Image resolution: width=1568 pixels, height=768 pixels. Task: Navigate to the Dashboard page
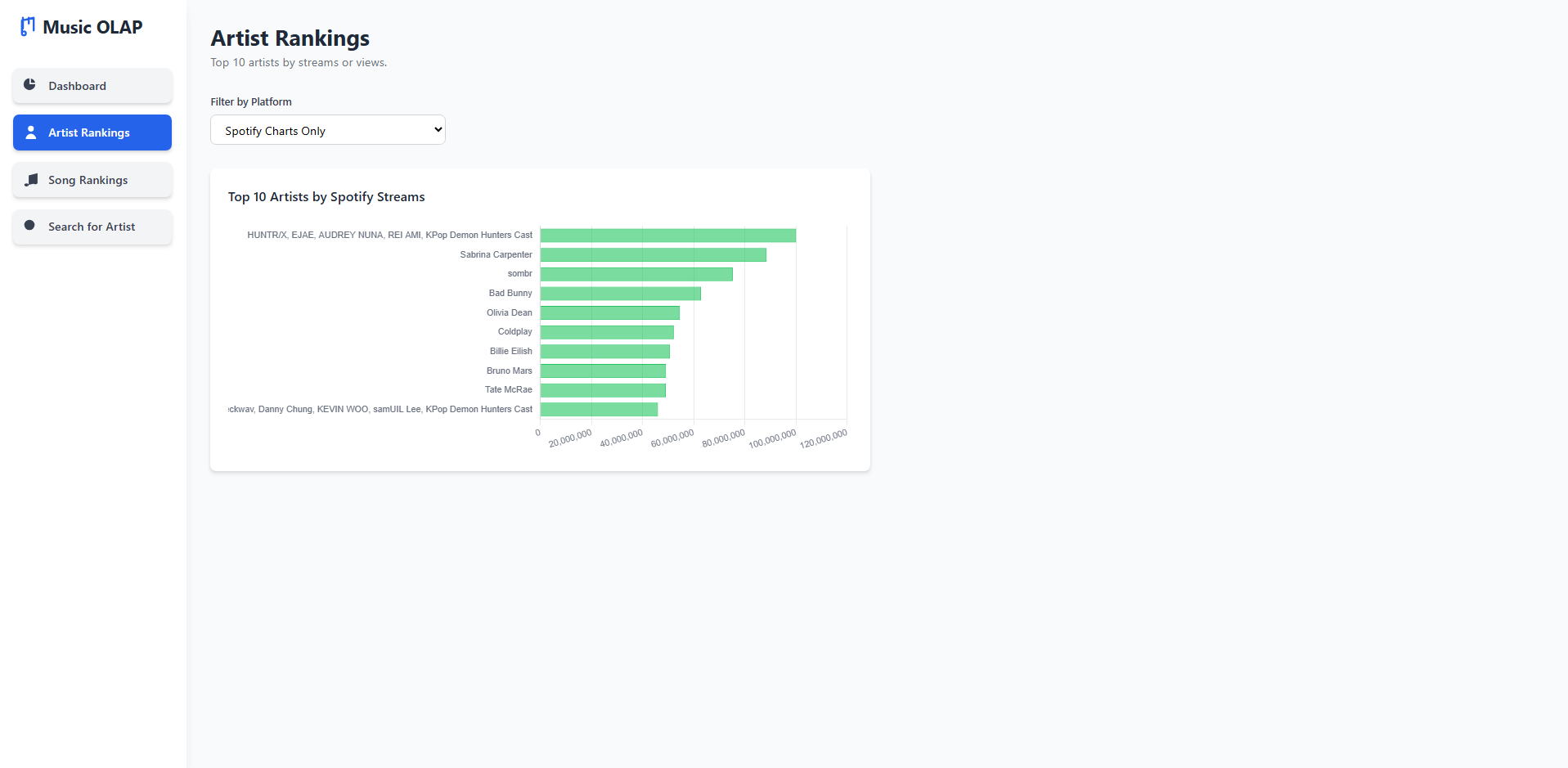point(92,85)
